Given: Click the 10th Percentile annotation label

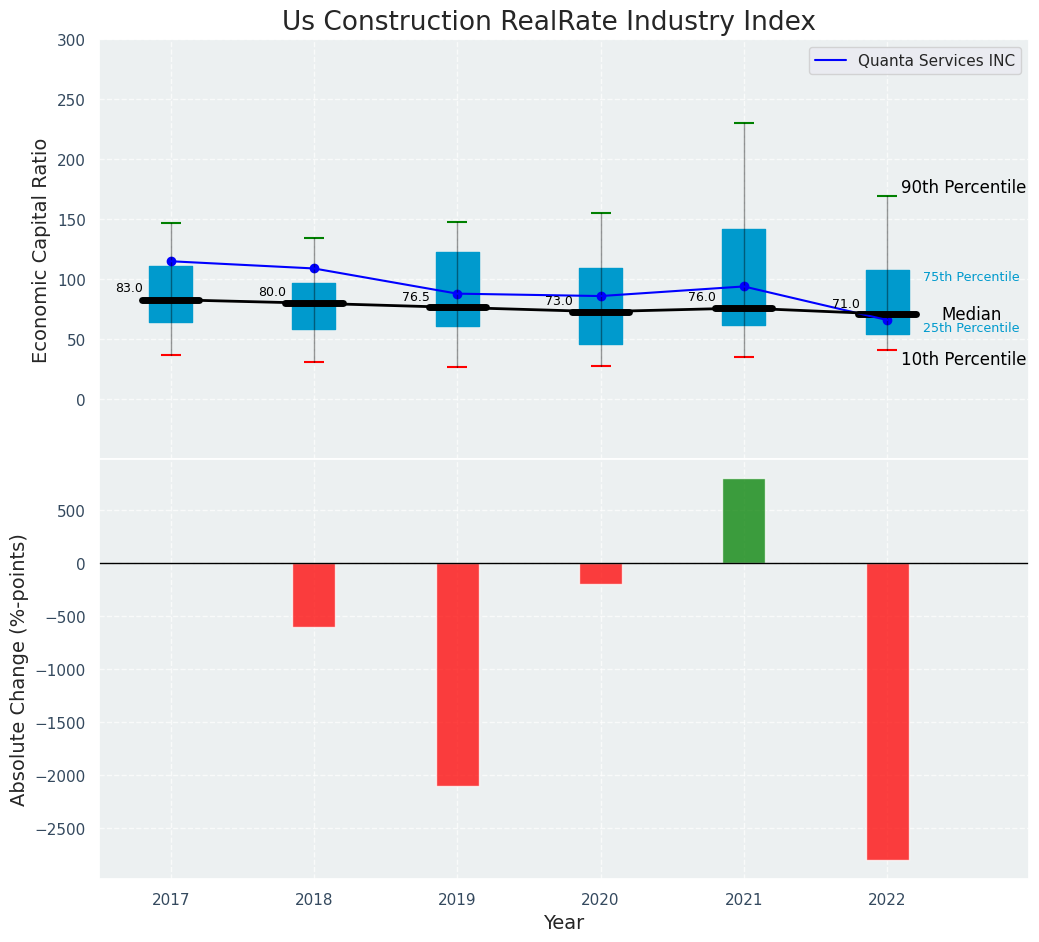Looking at the screenshot, I should pos(963,359).
